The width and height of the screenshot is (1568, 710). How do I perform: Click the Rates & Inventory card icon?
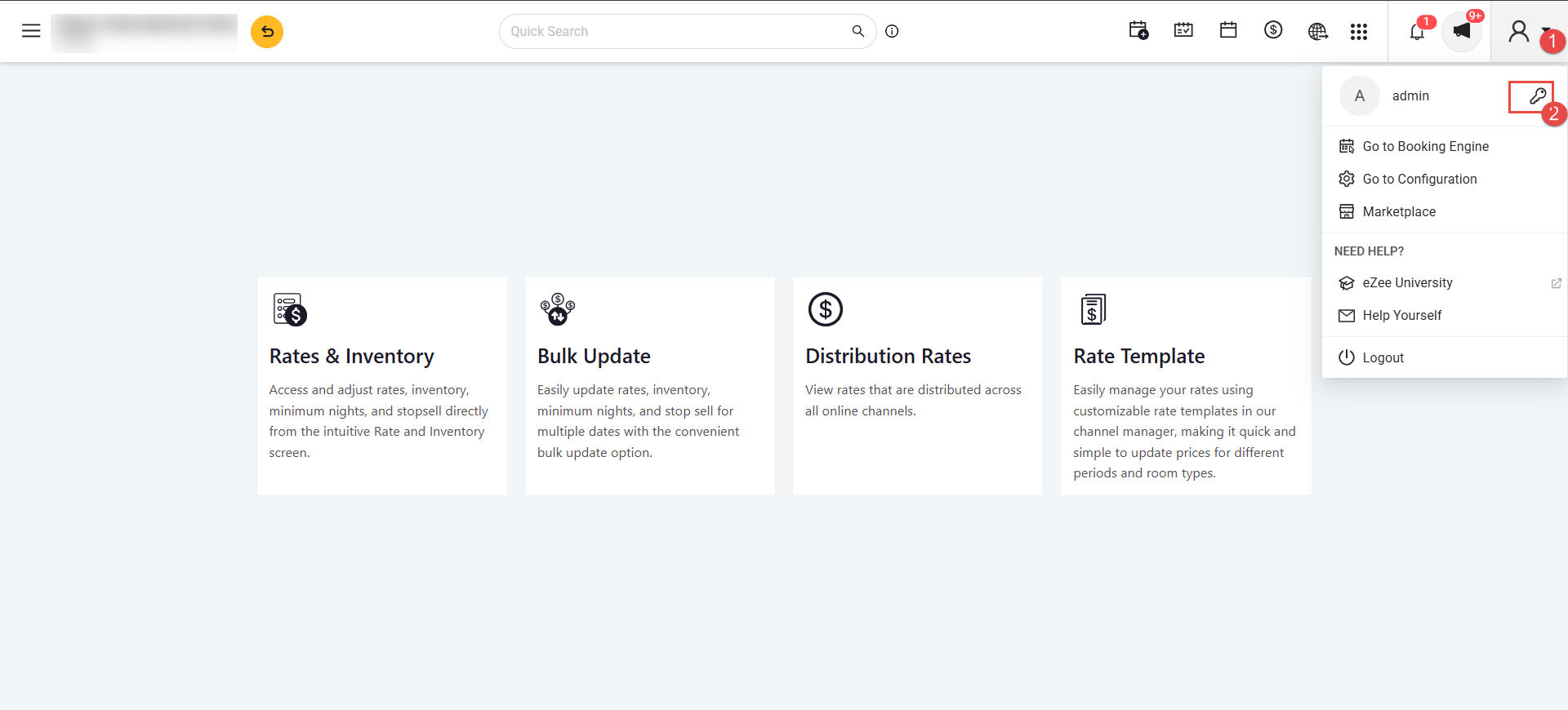pyautogui.click(x=289, y=309)
